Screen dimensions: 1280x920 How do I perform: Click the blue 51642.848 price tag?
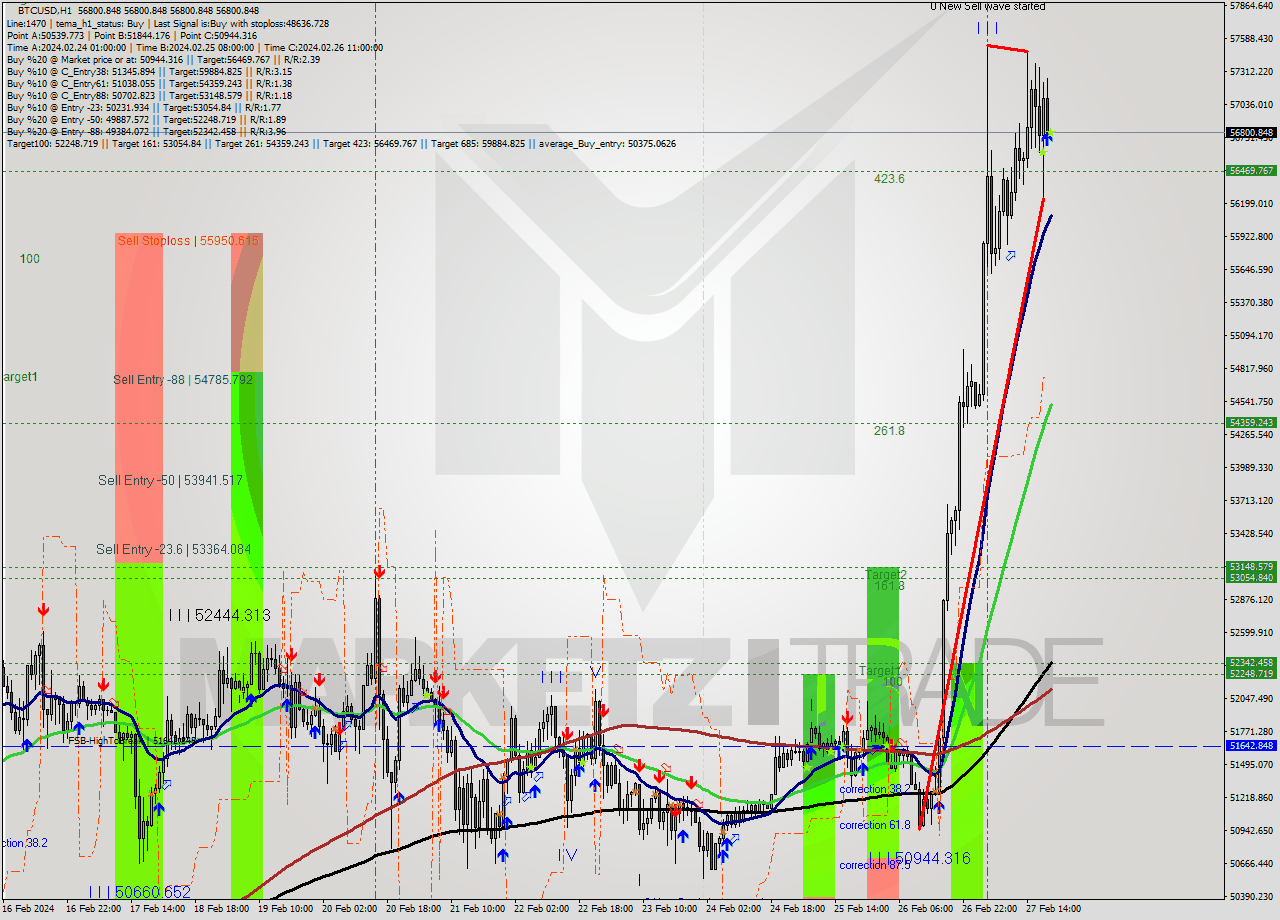click(1251, 746)
